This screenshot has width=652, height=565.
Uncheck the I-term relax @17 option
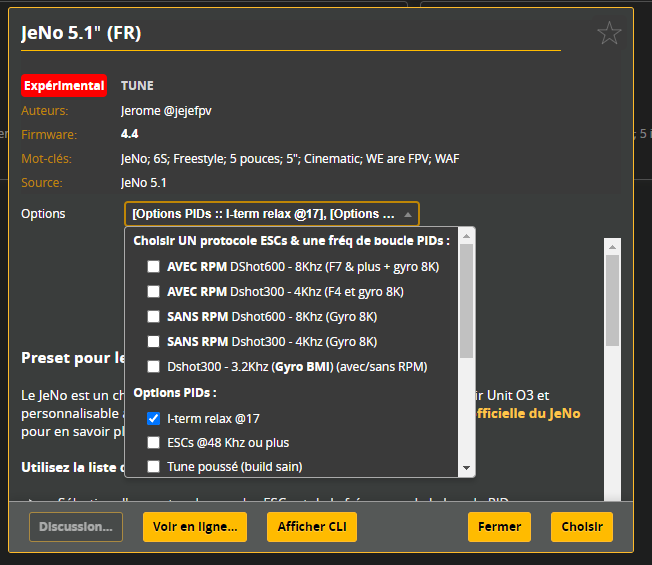[x=153, y=418]
